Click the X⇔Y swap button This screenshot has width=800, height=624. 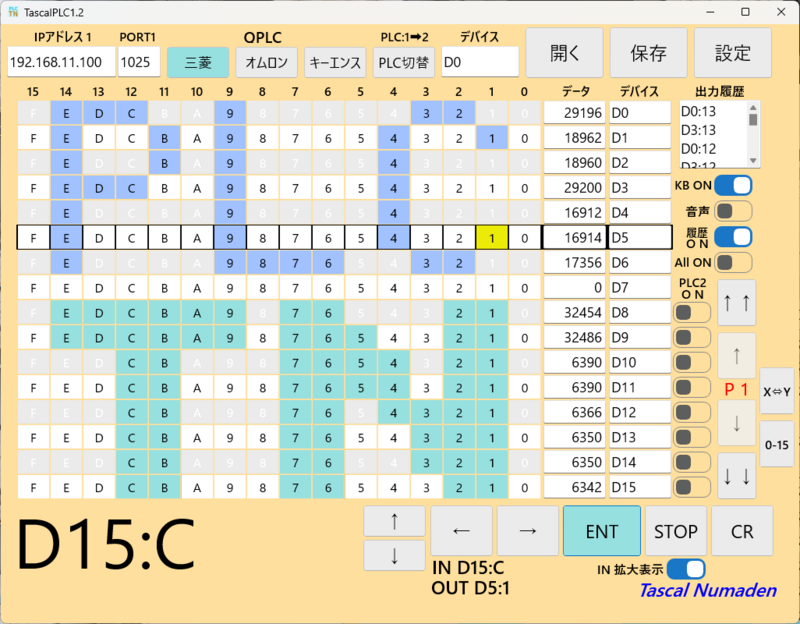[x=776, y=391]
